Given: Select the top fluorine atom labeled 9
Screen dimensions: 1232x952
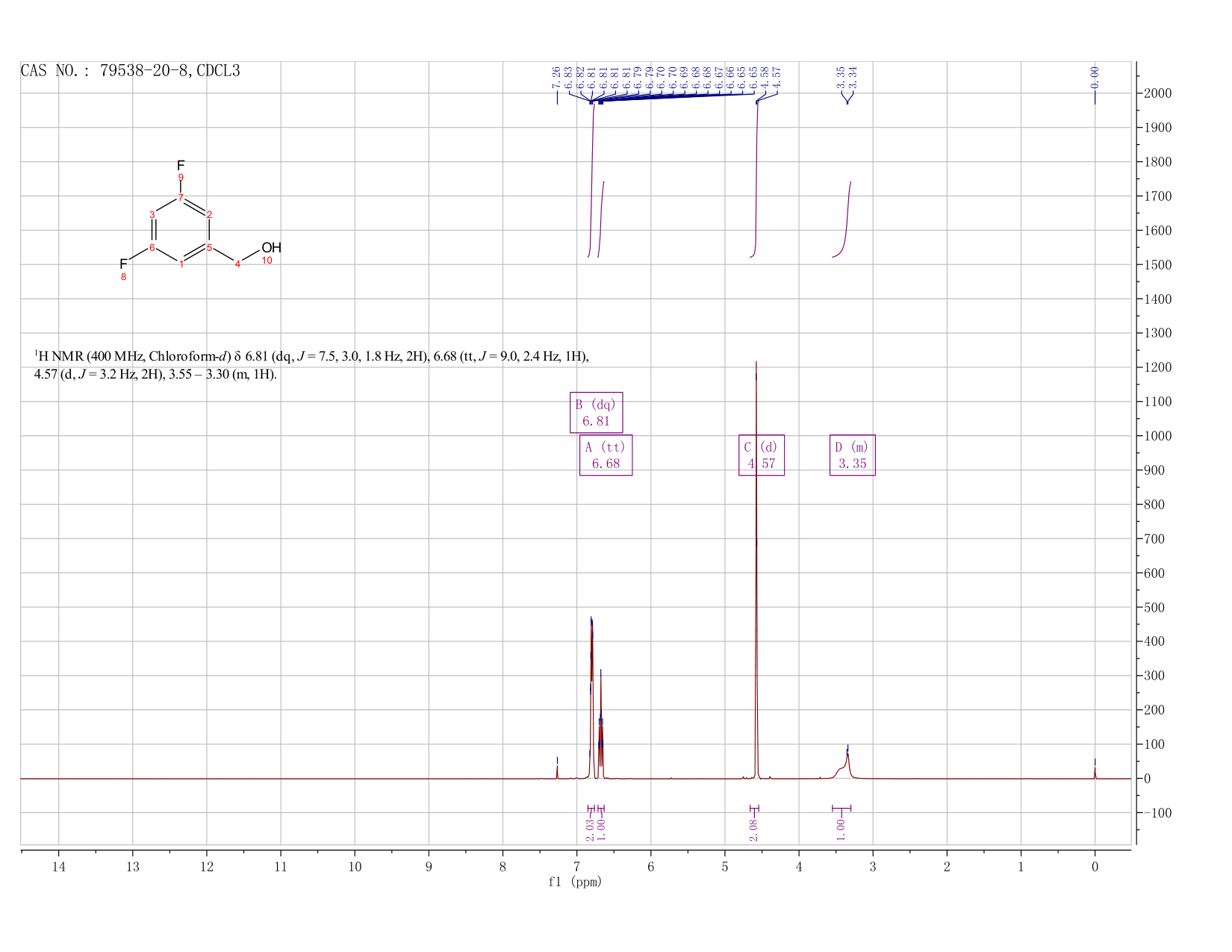Looking at the screenshot, I should [181, 165].
